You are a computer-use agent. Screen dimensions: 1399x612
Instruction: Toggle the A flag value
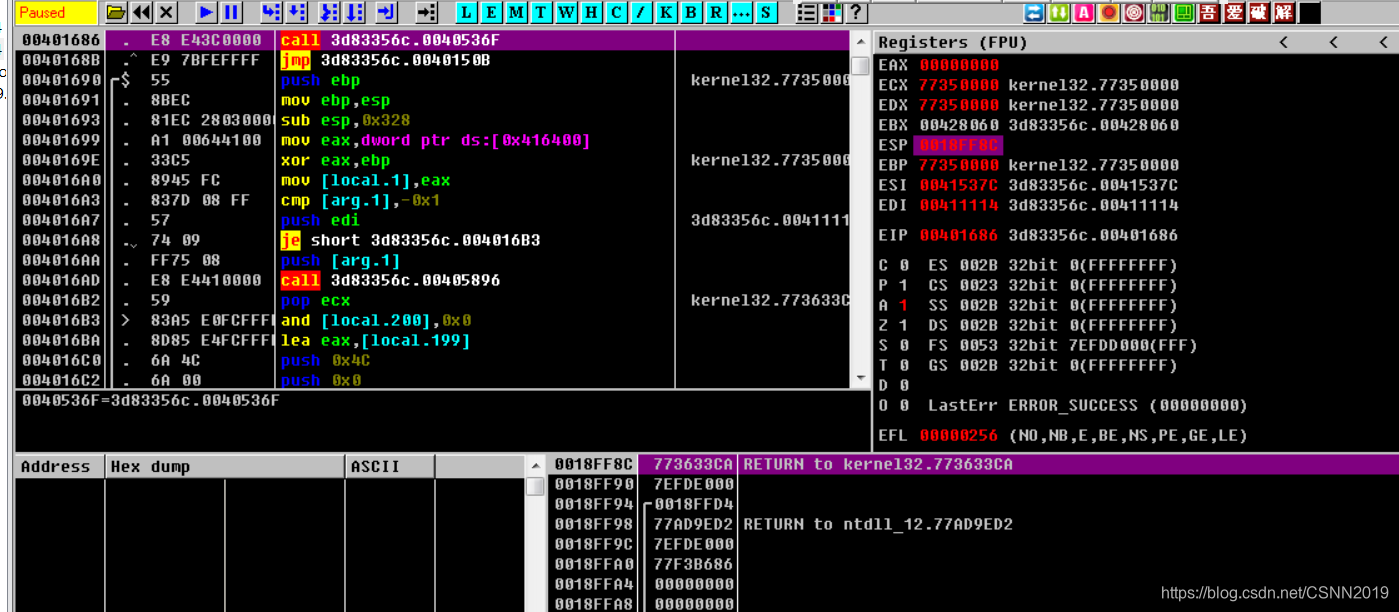point(904,305)
